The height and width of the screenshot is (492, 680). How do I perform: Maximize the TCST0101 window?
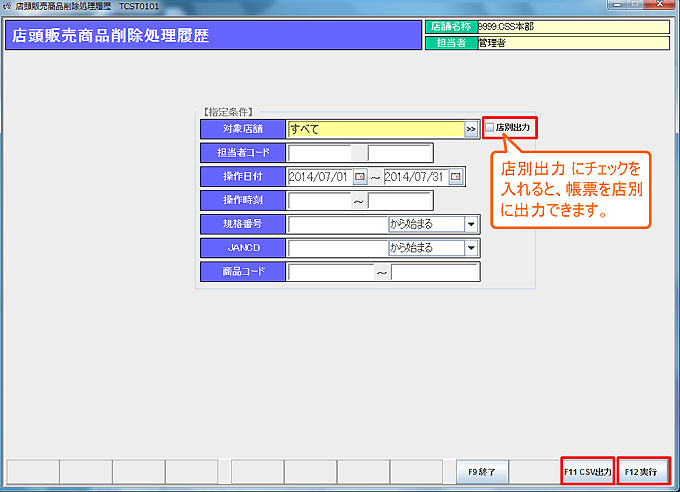(x=635, y=4)
